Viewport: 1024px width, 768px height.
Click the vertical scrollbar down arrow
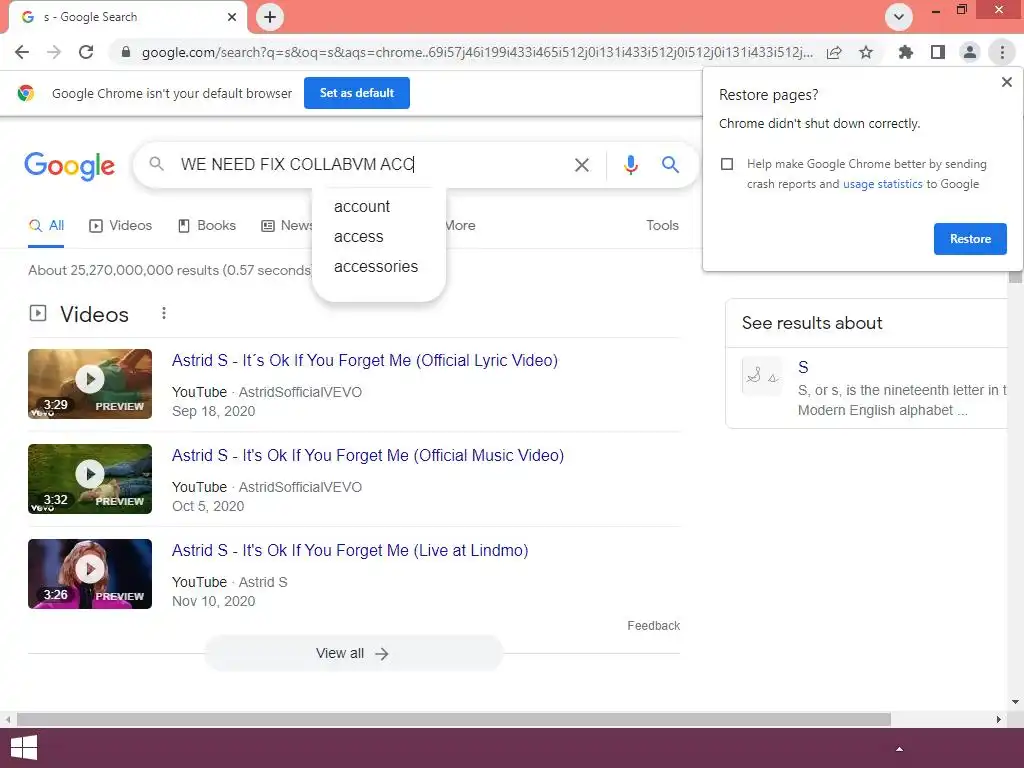pos(1015,702)
